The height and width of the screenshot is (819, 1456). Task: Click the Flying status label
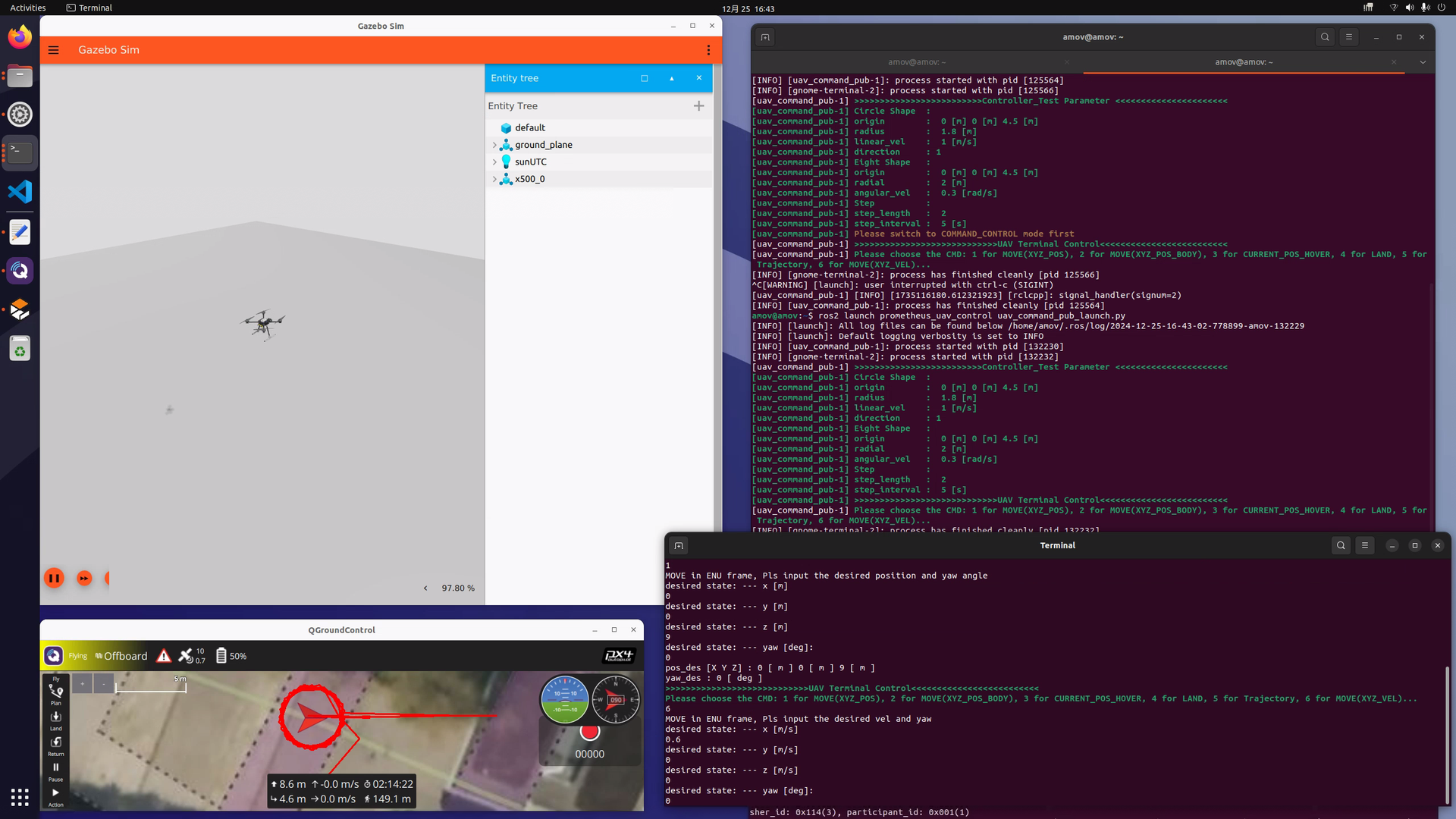(x=77, y=656)
